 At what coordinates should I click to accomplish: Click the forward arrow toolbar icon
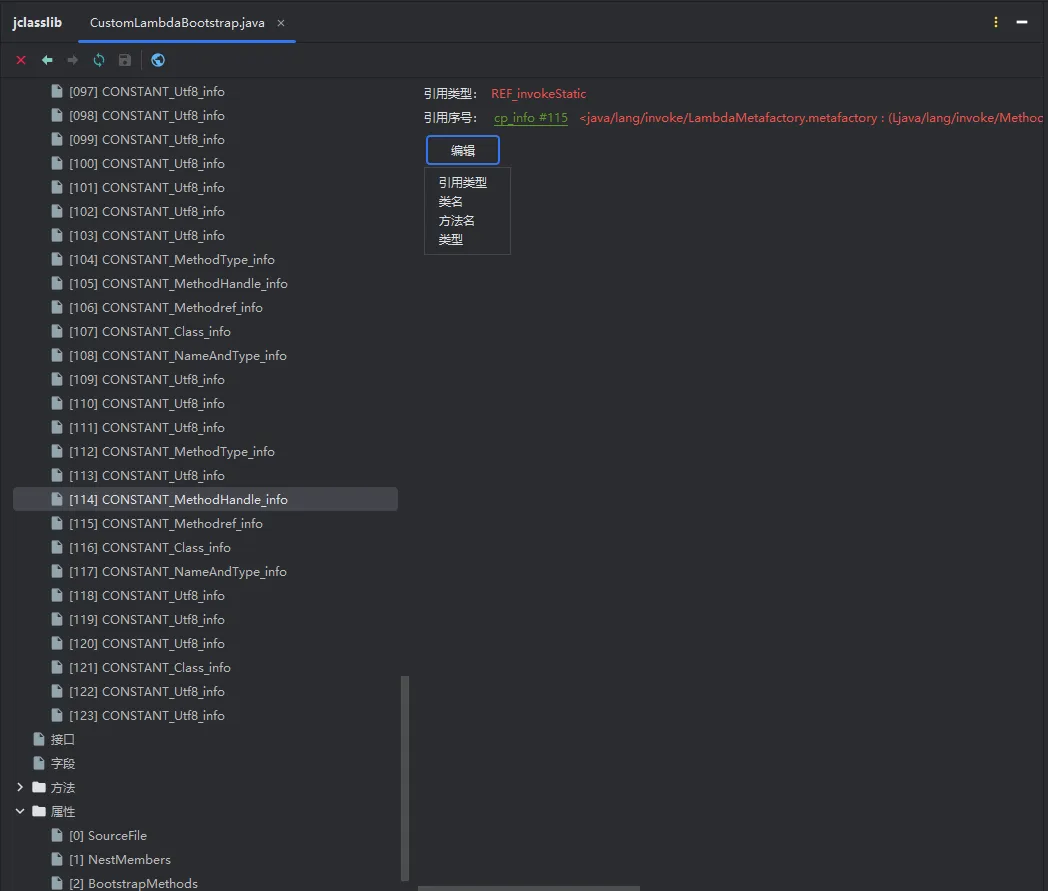72,60
